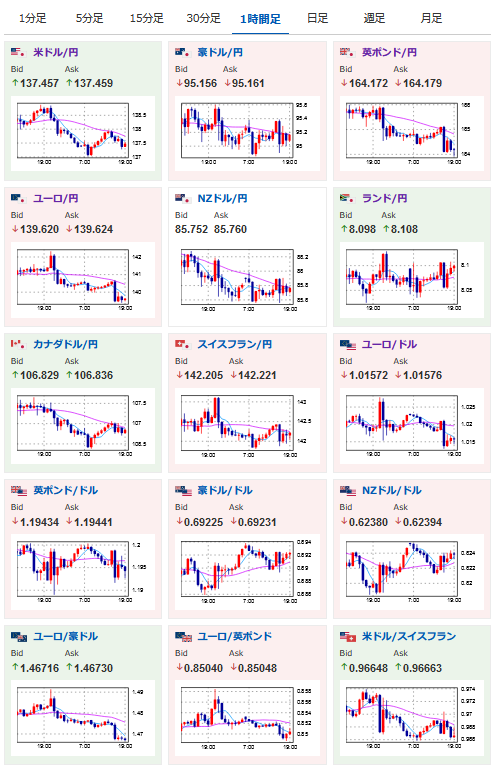Open the ユーロ/ドル currency pair link
This screenshot has width=497, height=767.
click(x=389, y=344)
